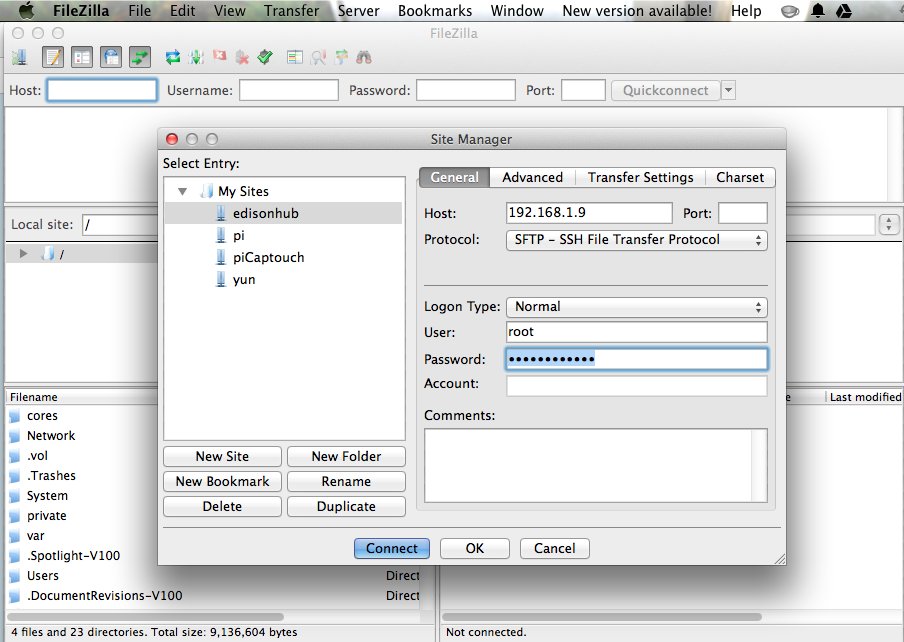Open the Protocol dropdown
Image resolution: width=904 pixels, height=642 pixels.
tap(636, 240)
